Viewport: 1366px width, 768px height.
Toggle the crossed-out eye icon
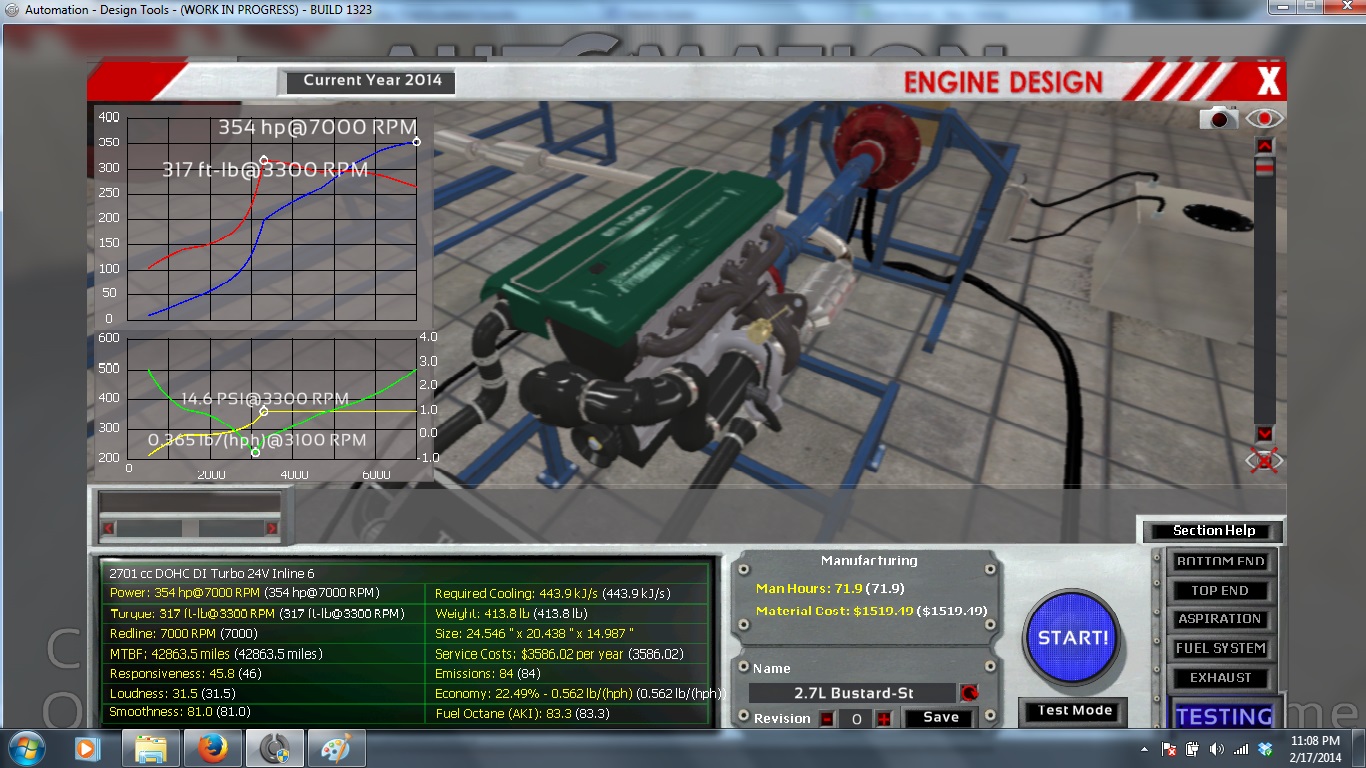pyautogui.click(x=1264, y=460)
